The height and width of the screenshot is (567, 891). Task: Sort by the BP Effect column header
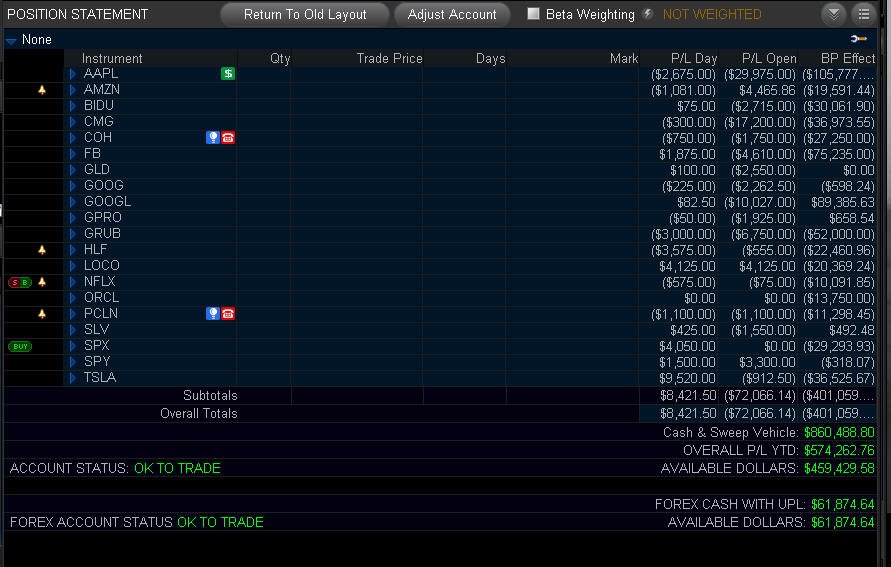848,59
